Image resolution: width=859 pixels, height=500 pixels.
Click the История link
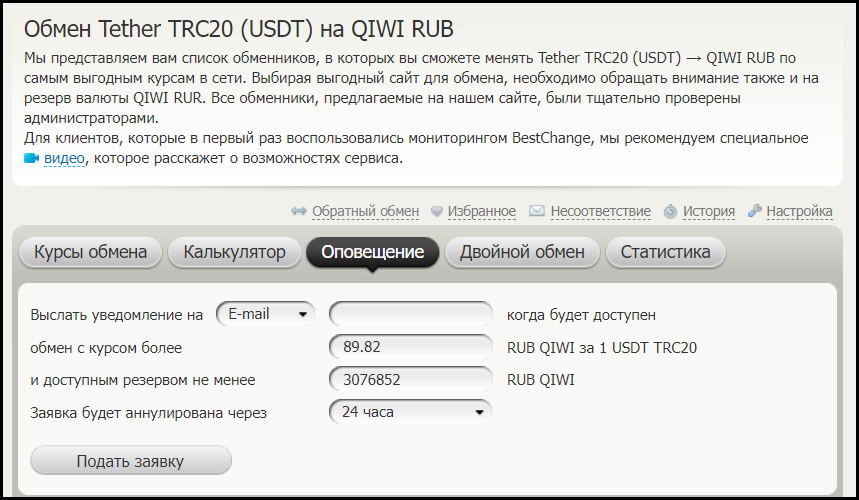point(709,211)
